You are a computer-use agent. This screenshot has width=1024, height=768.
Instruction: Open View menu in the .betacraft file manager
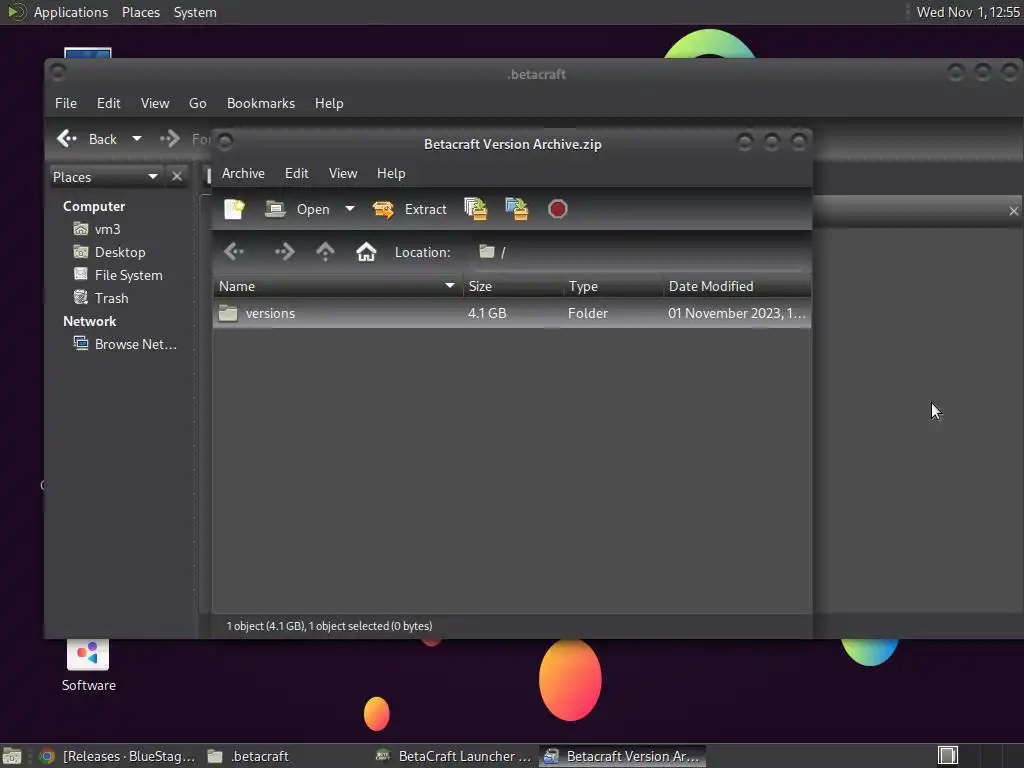point(155,103)
